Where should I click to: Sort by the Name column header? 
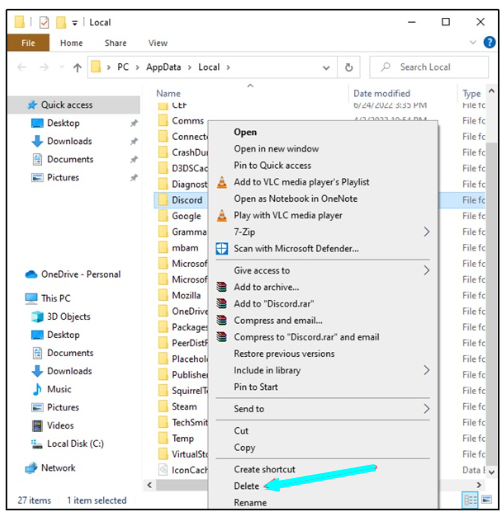click(168, 94)
